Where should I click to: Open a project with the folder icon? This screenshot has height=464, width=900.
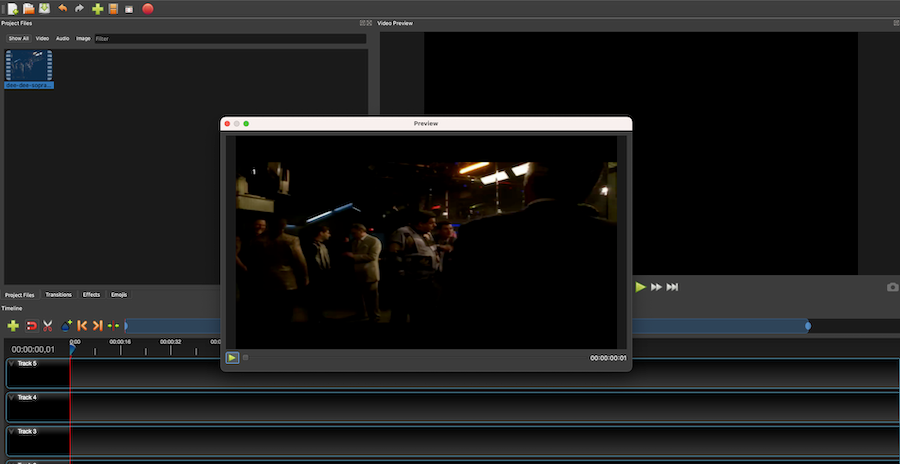[28, 9]
